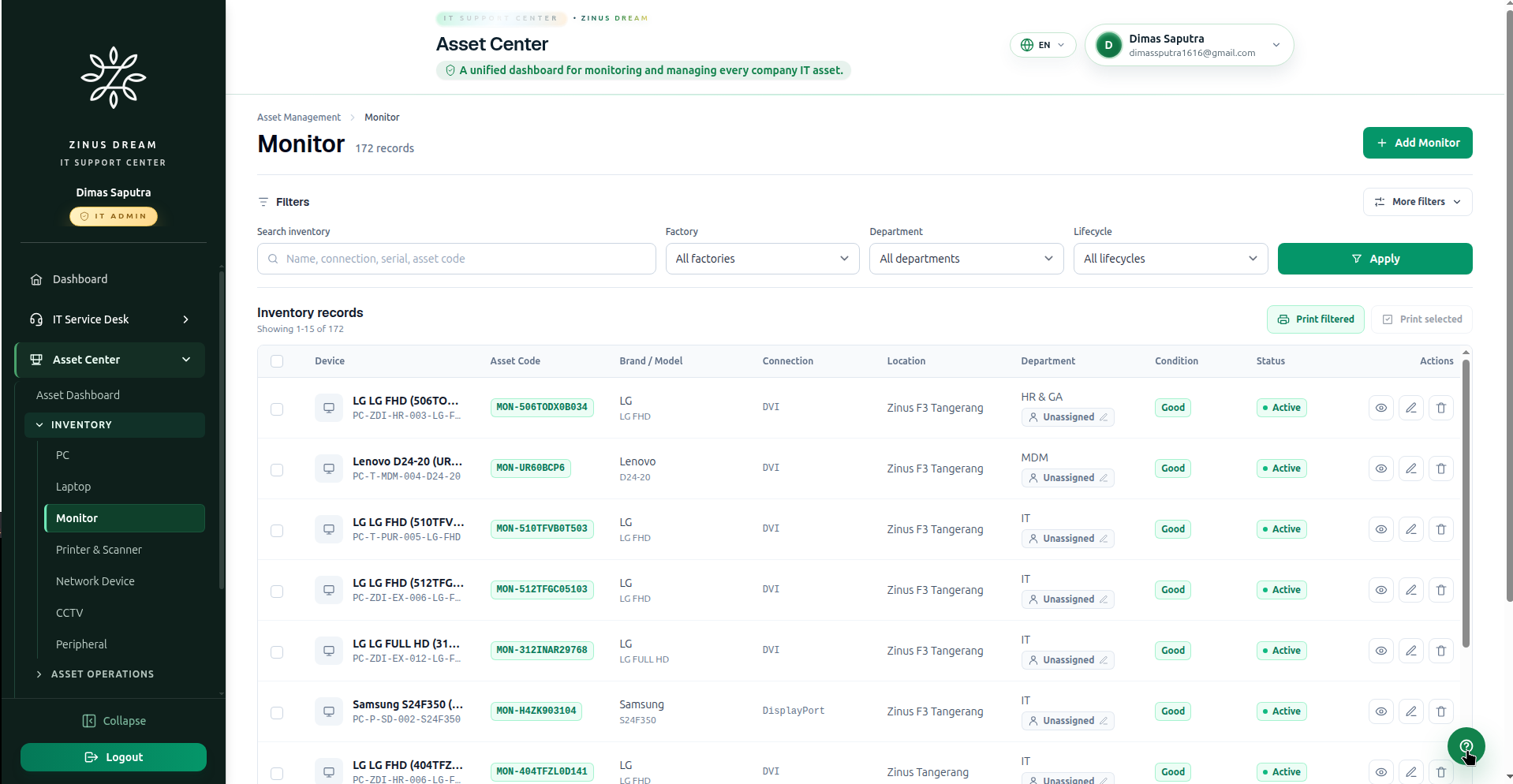
Task: Delete the MON-UR60BCP6 monitor record
Action: 1440,469
